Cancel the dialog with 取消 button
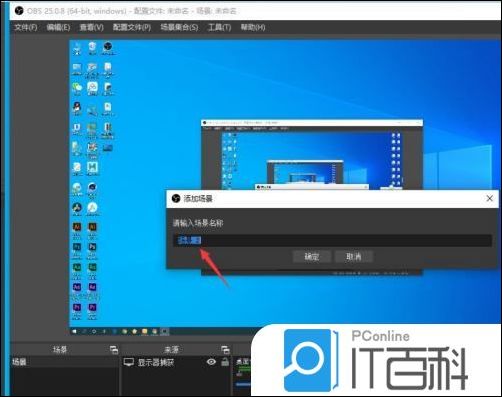This screenshot has height=397, width=502. pyautogui.click(x=354, y=257)
